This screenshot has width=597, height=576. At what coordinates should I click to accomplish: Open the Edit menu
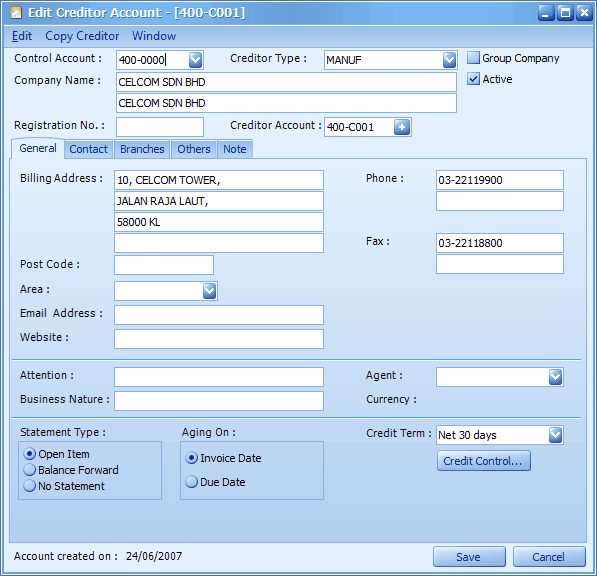[22, 36]
